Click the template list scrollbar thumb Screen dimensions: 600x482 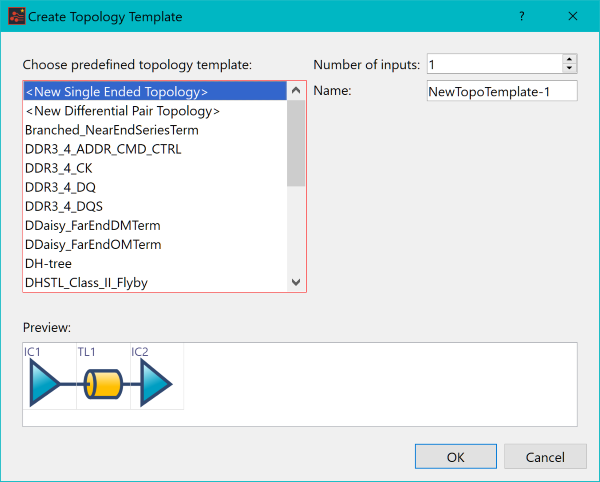(x=296, y=143)
